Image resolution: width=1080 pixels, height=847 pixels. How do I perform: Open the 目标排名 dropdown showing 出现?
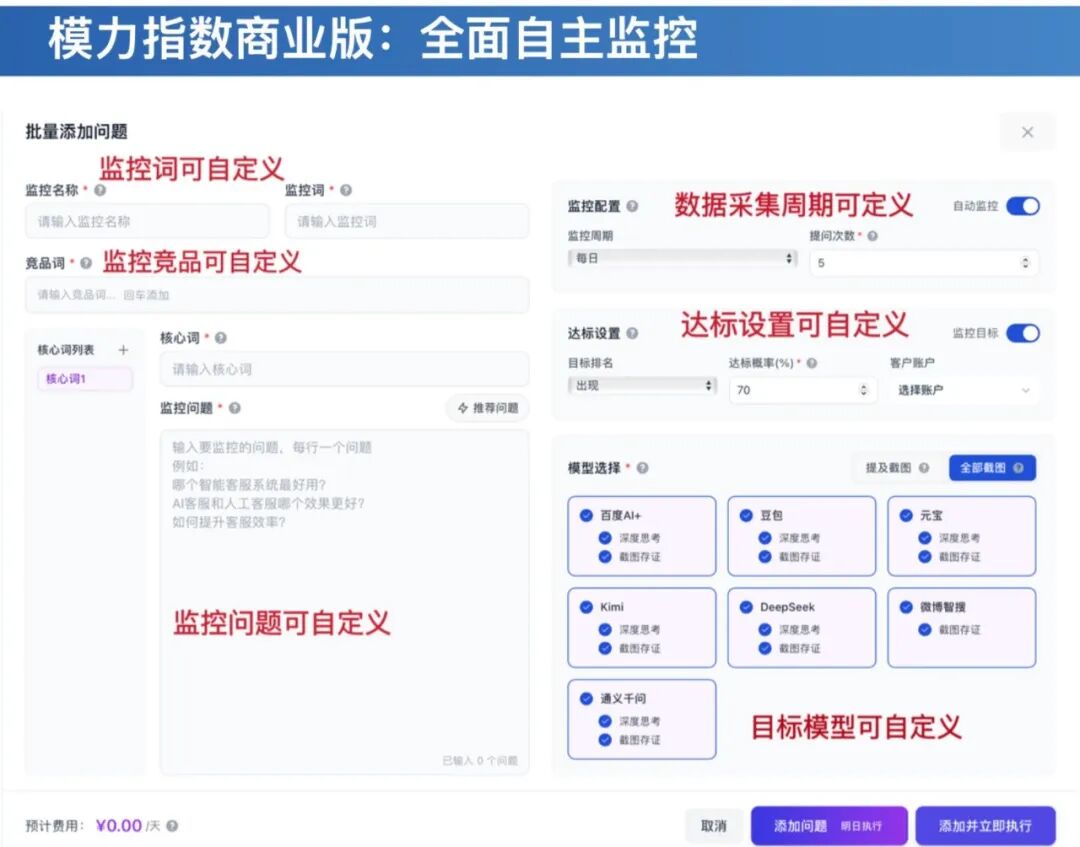coord(642,386)
